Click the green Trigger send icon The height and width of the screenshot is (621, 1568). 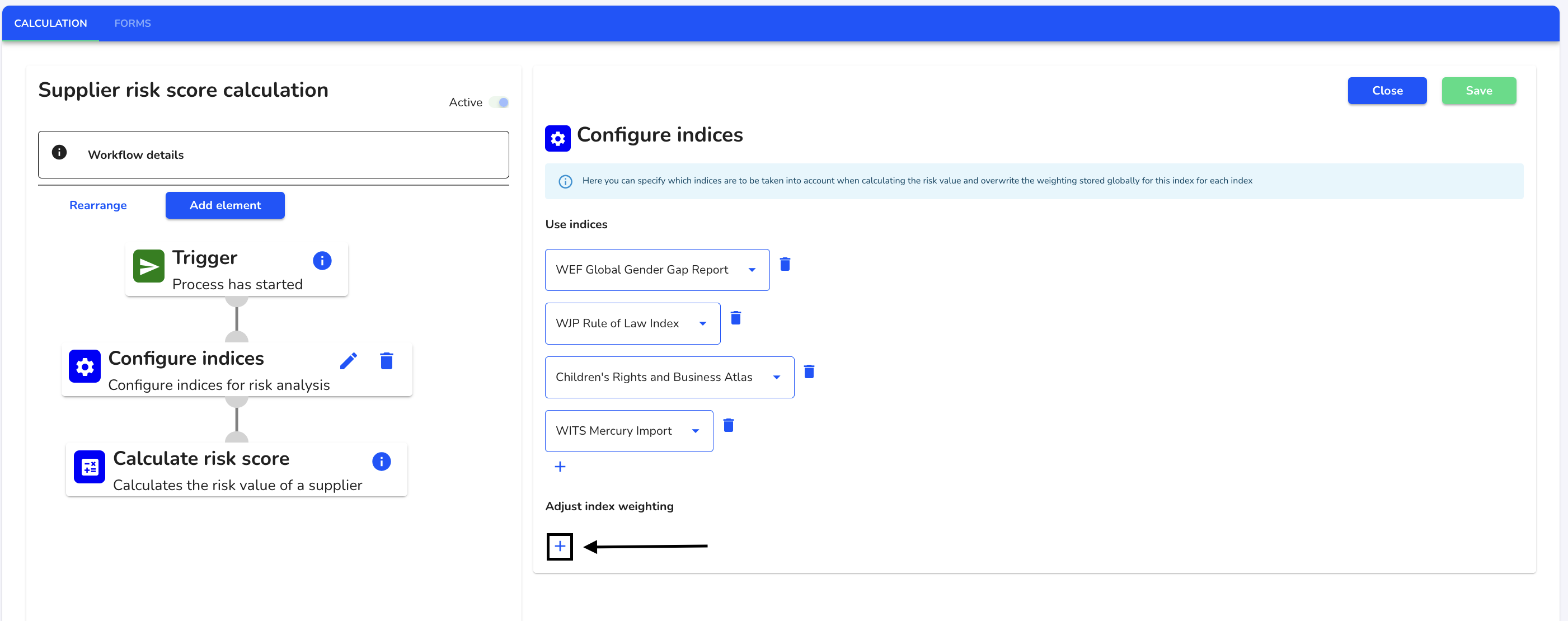tap(148, 266)
